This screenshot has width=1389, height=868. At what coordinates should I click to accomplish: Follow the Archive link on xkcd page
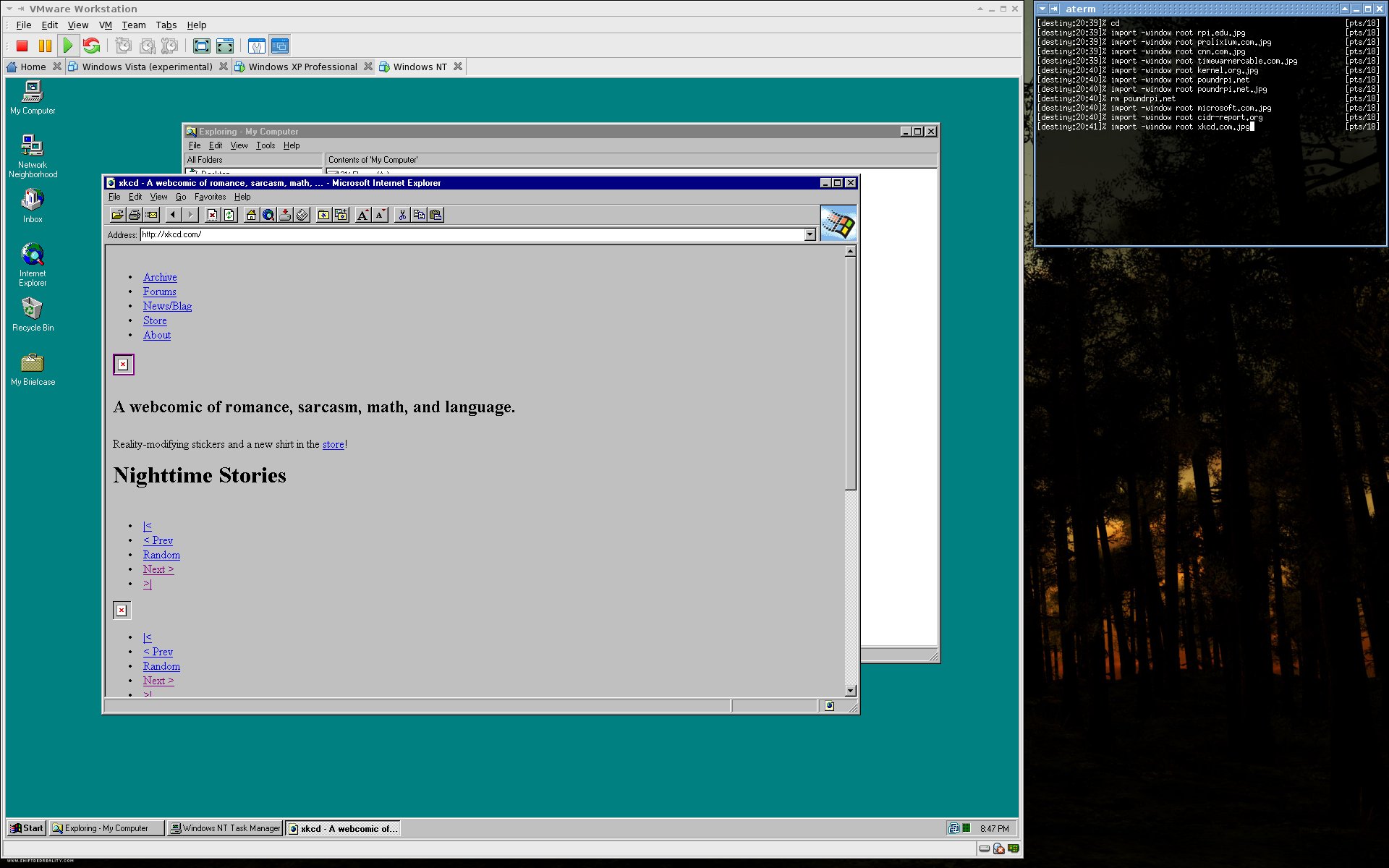(x=160, y=277)
